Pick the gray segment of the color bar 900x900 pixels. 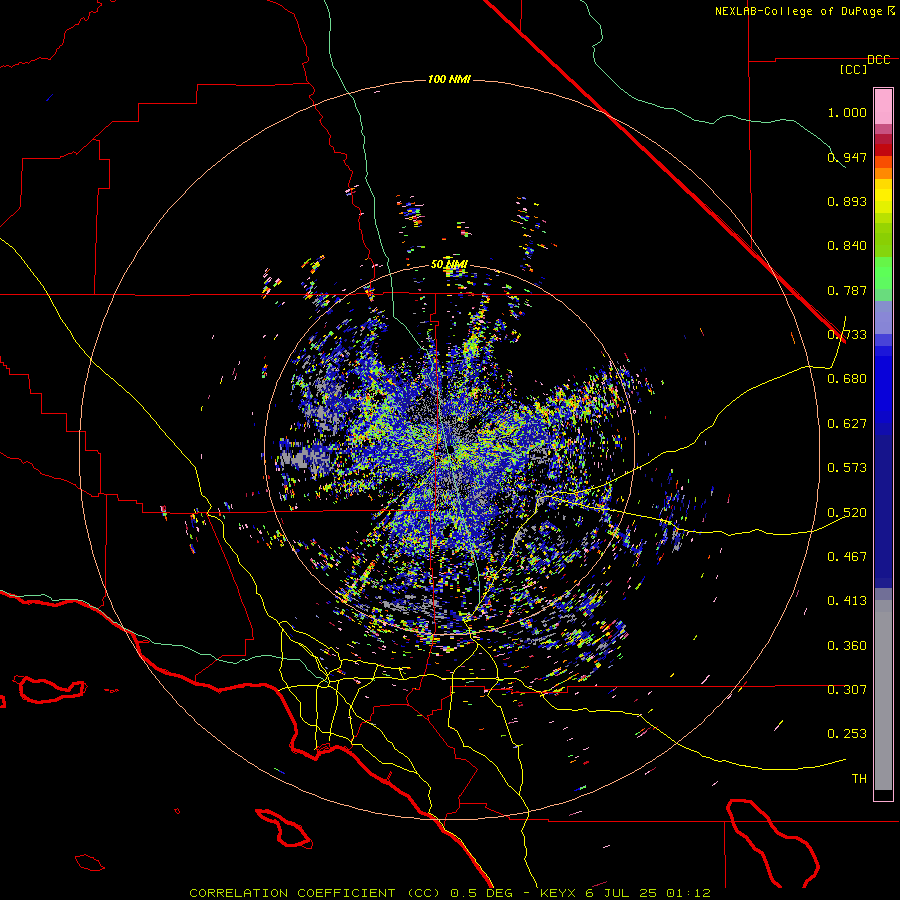[883, 695]
